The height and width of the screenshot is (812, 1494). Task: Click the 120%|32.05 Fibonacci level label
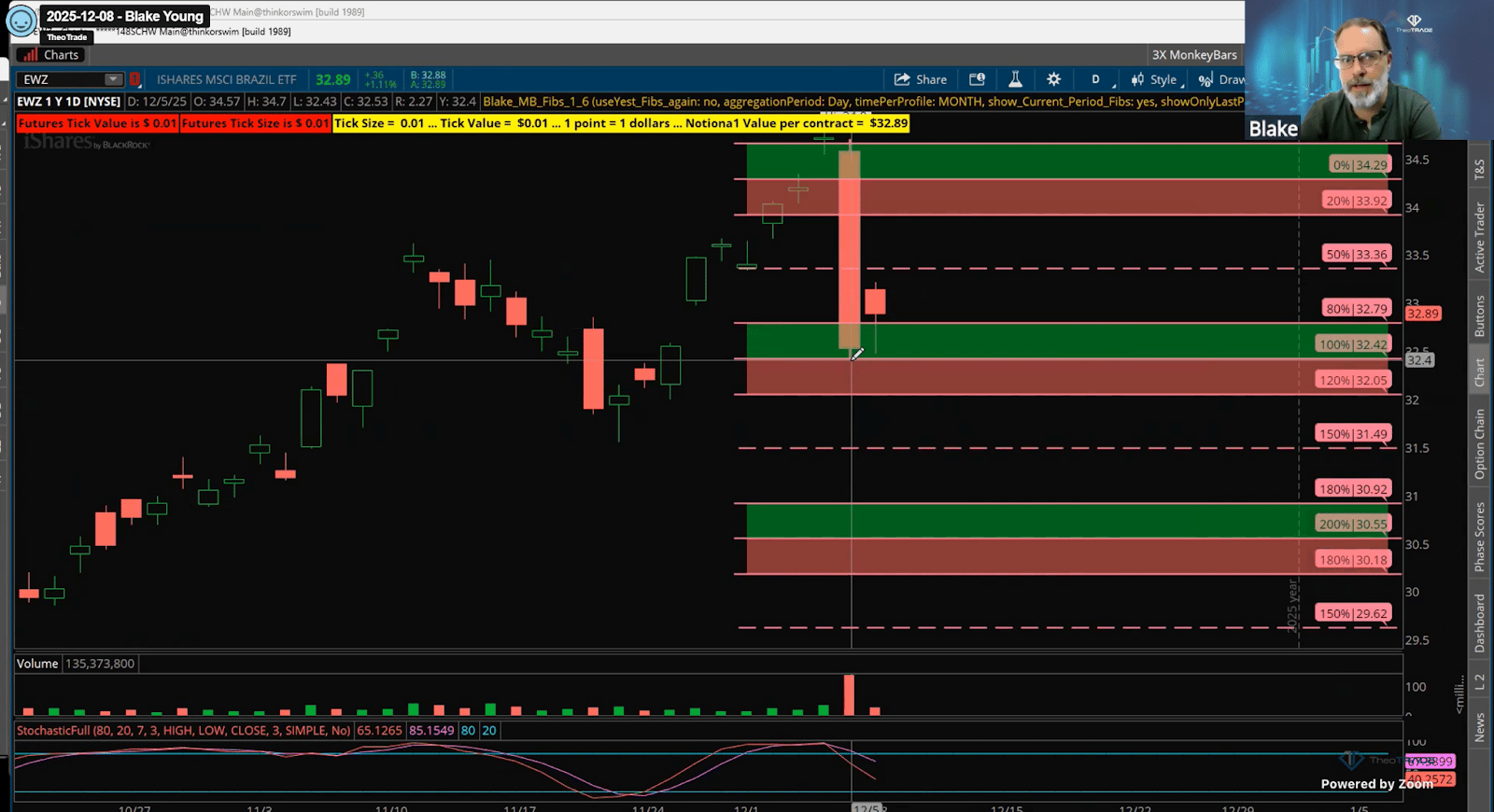coord(1353,380)
